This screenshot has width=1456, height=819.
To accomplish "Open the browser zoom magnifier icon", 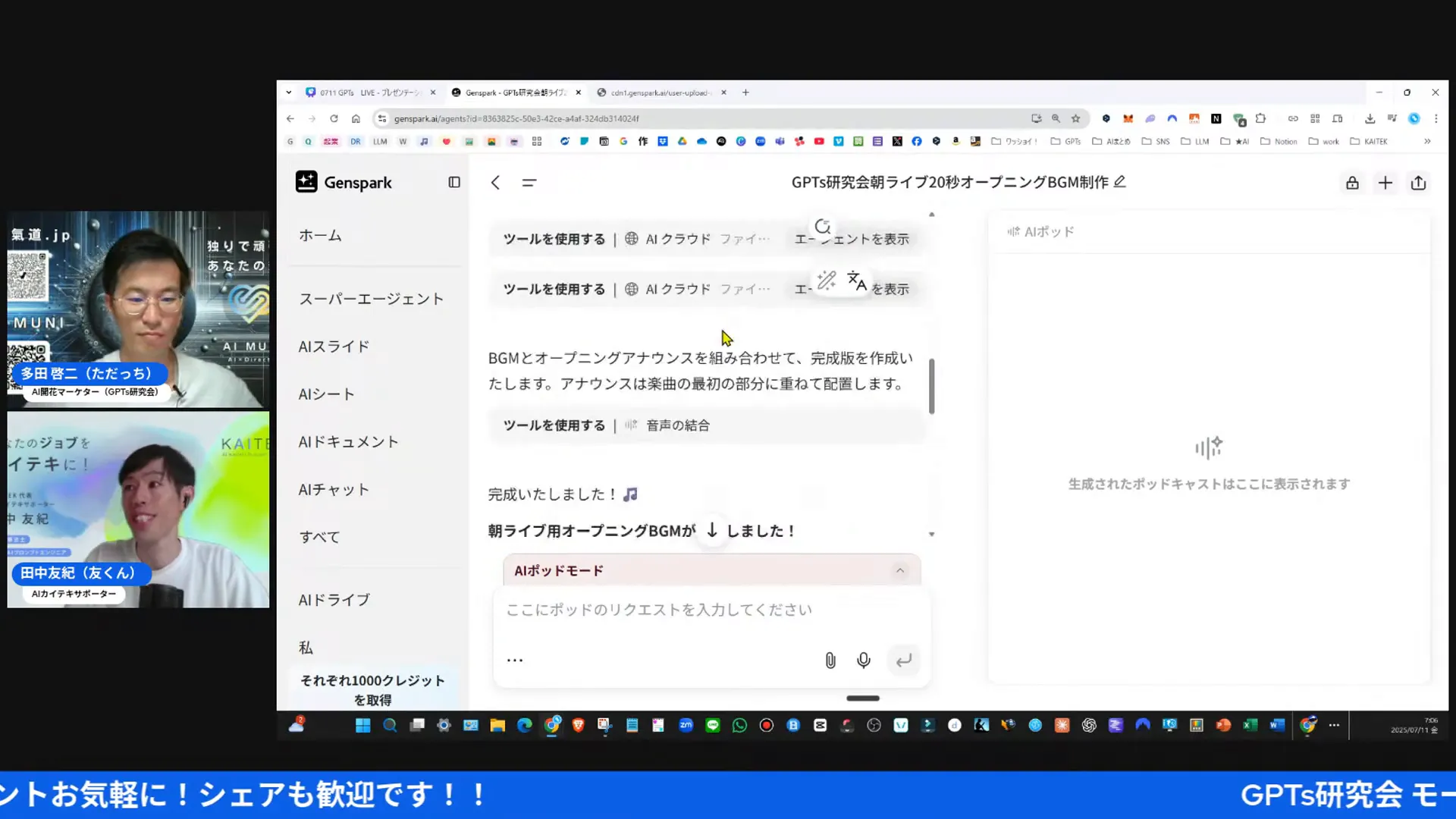I will point(1056,119).
